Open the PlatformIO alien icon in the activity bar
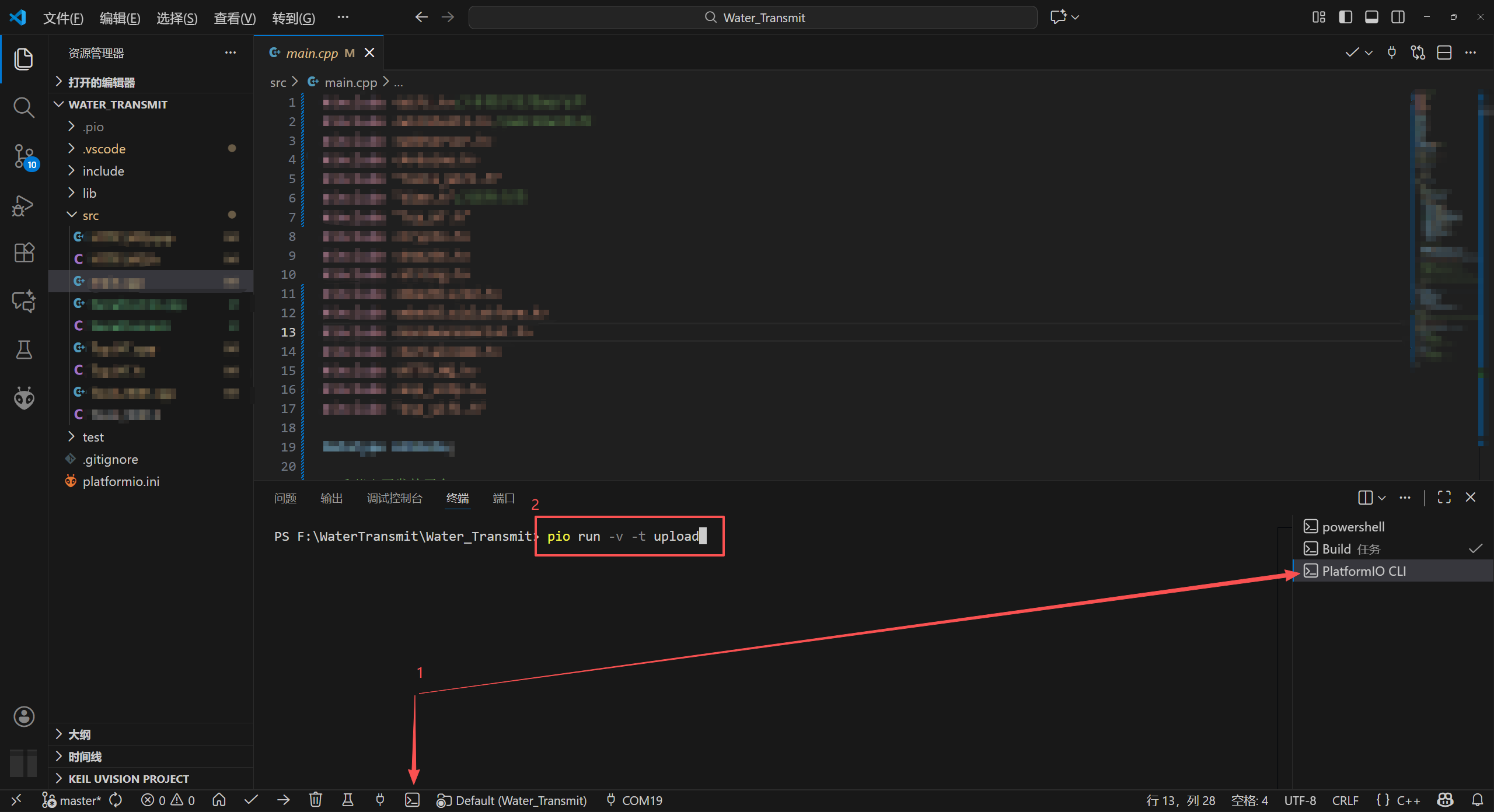Screen dimensions: 1494x812 (23, 397)
